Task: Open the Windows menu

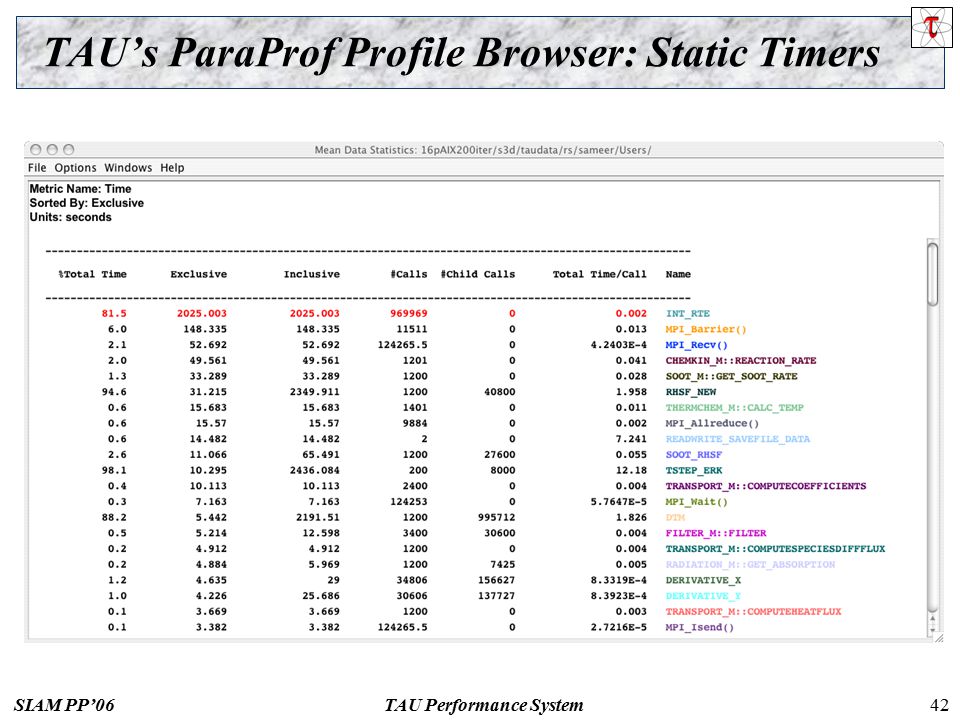Action: [128, 168]
